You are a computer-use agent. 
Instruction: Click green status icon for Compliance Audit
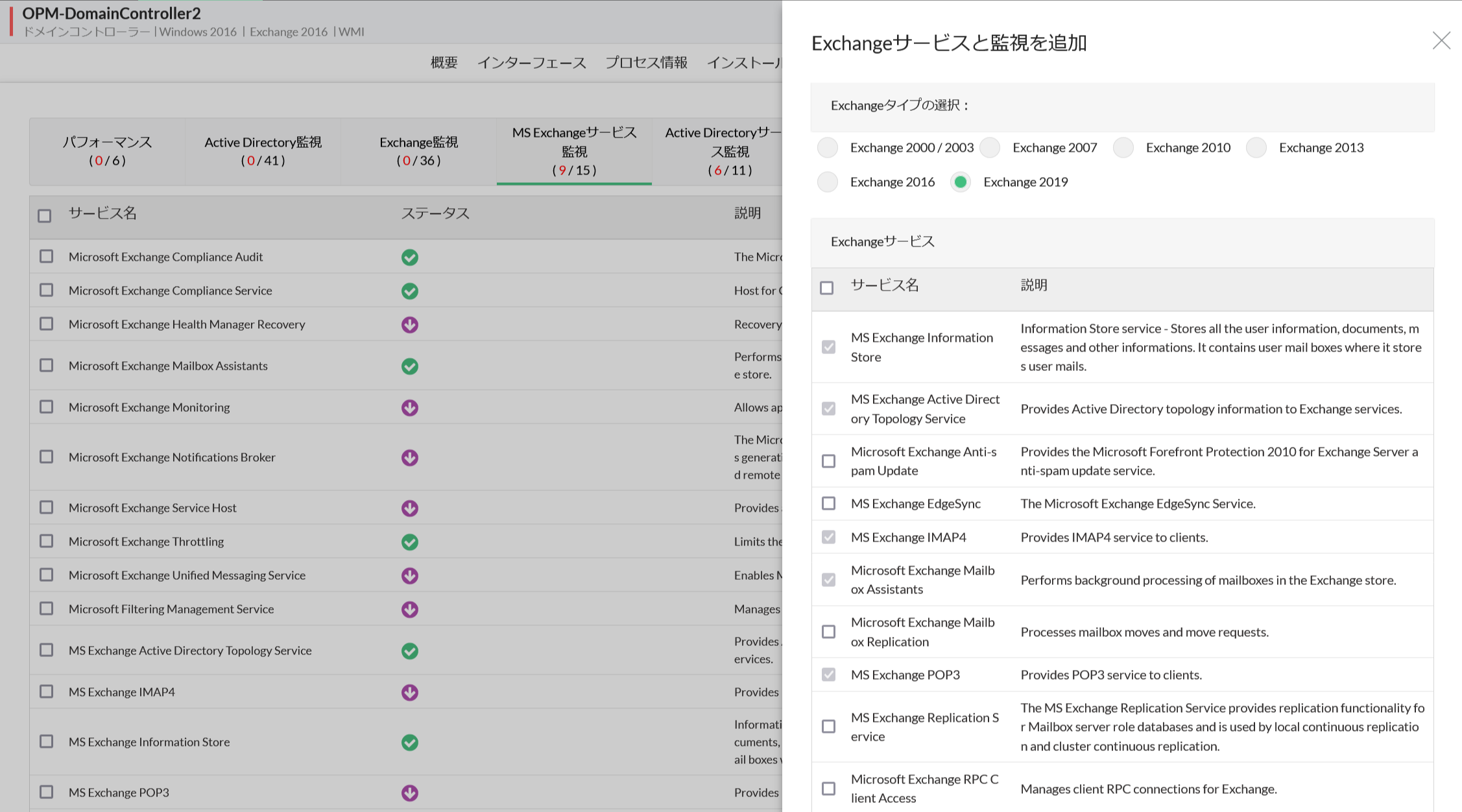coord(409,257)
